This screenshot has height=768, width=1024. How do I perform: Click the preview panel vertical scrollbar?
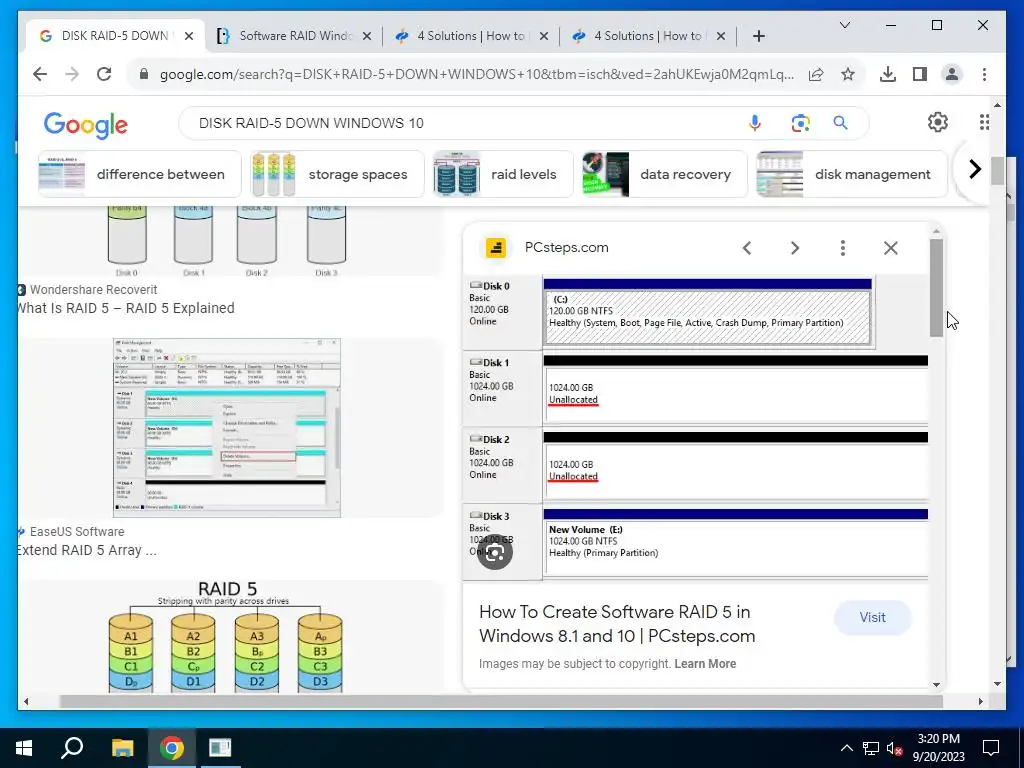pos(936,287)
